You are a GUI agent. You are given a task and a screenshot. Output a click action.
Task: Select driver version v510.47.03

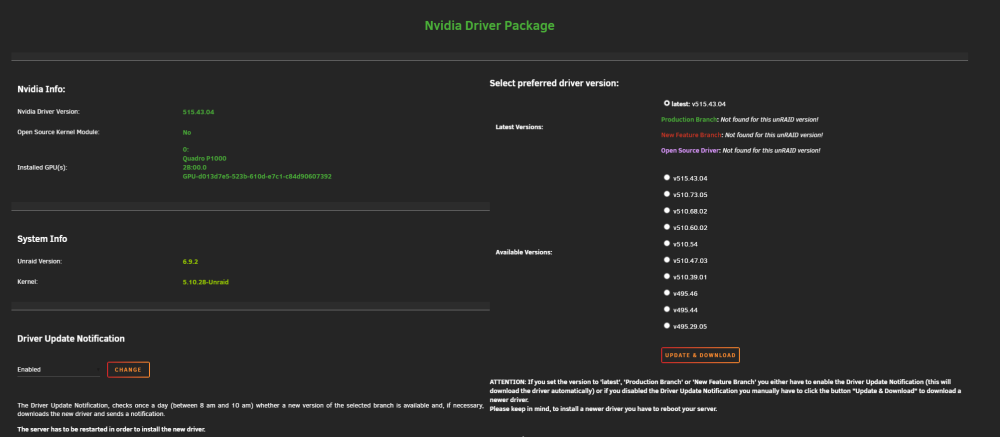666,260
